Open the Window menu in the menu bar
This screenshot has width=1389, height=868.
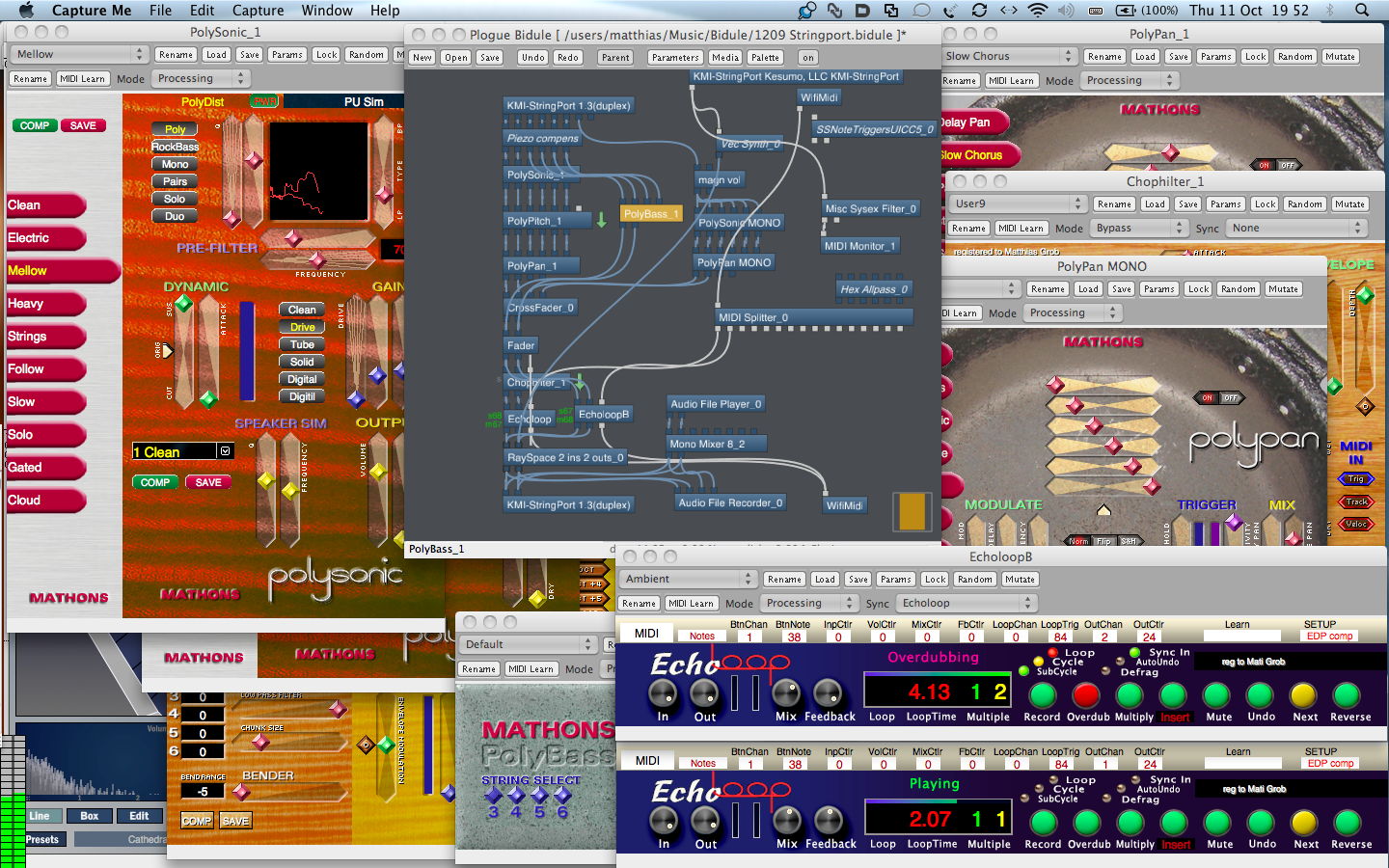pyautogui.click(x=327, y=11)
